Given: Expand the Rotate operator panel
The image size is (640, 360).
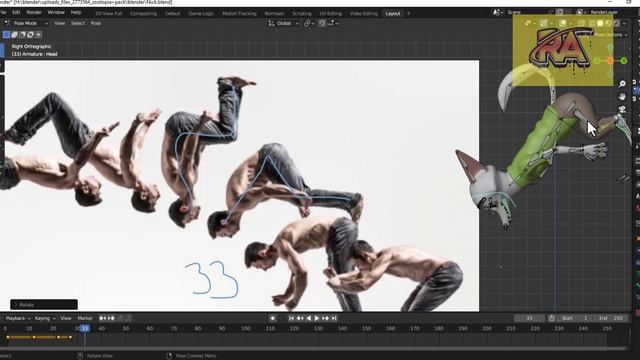Looking at the screenshot, I should [x=44, y=304].
